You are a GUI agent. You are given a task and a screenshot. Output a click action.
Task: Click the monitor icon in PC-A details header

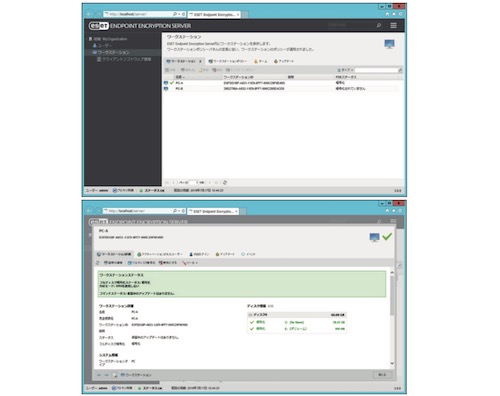coord(375,237)
